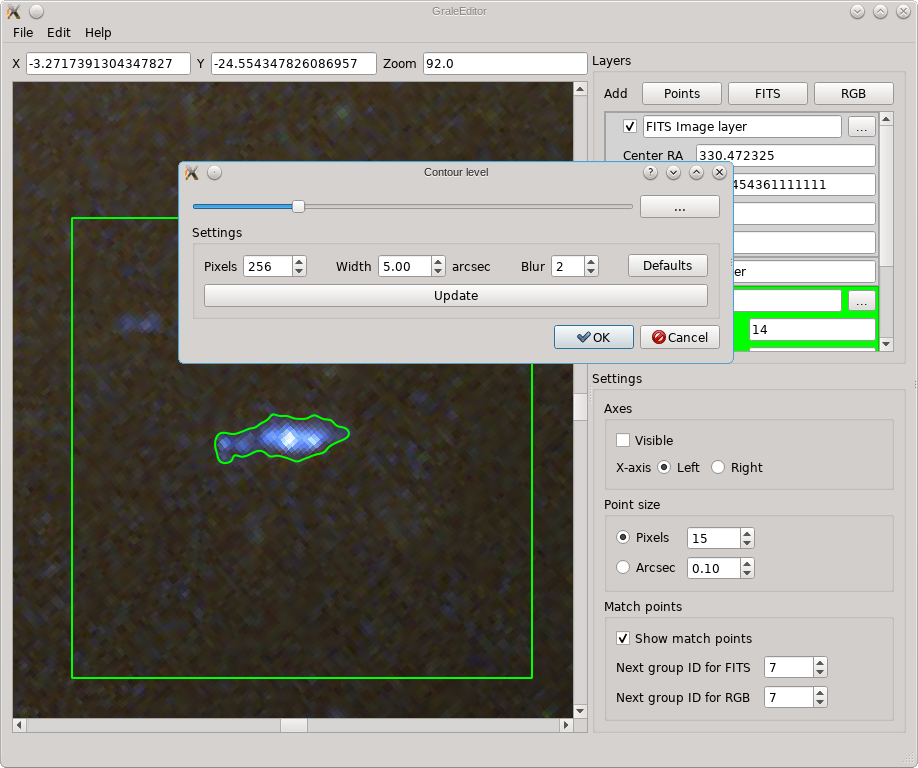Select point size Arcsec radio button

point(623,567)
